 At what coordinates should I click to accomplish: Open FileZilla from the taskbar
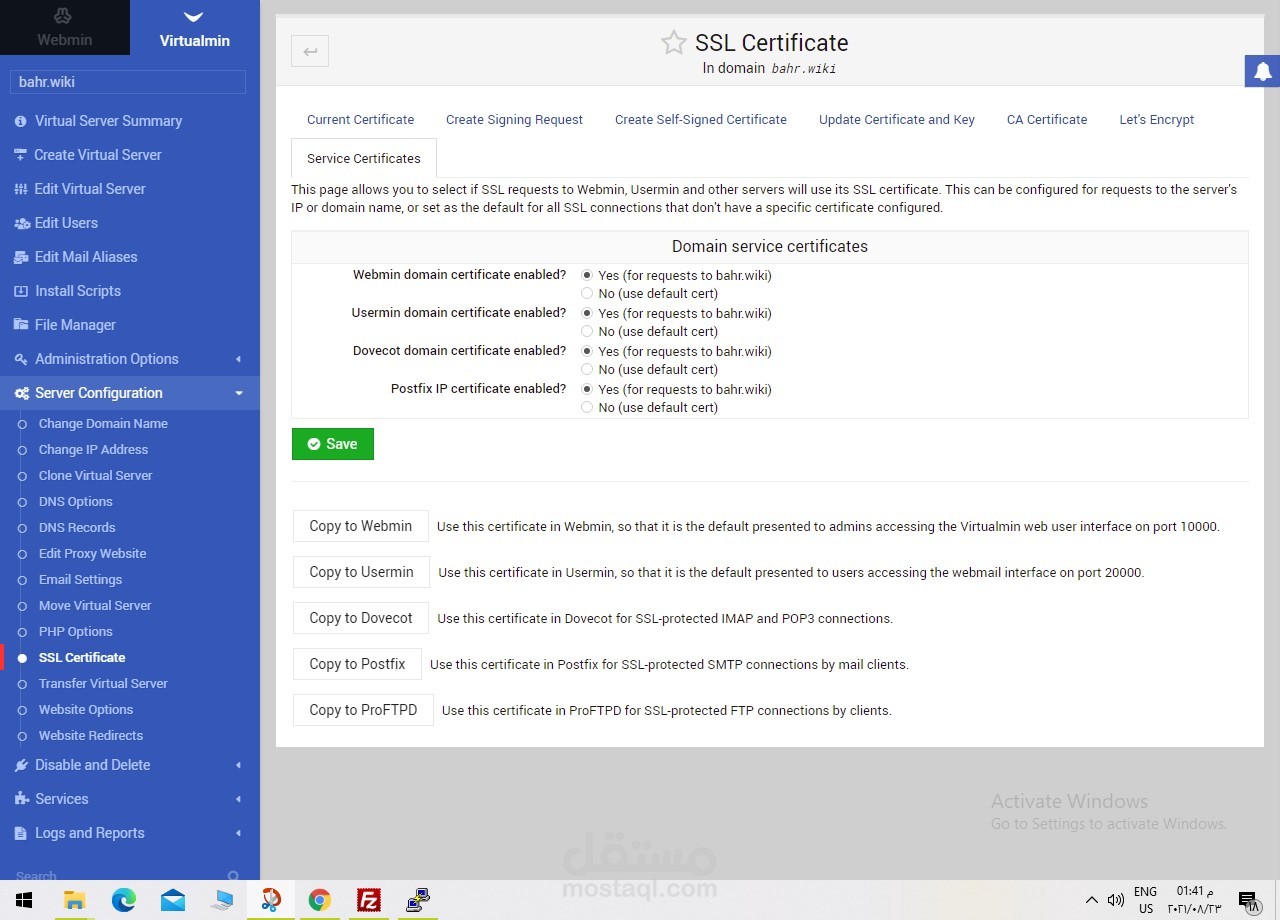pyautogui.click(x=368, y=900)
